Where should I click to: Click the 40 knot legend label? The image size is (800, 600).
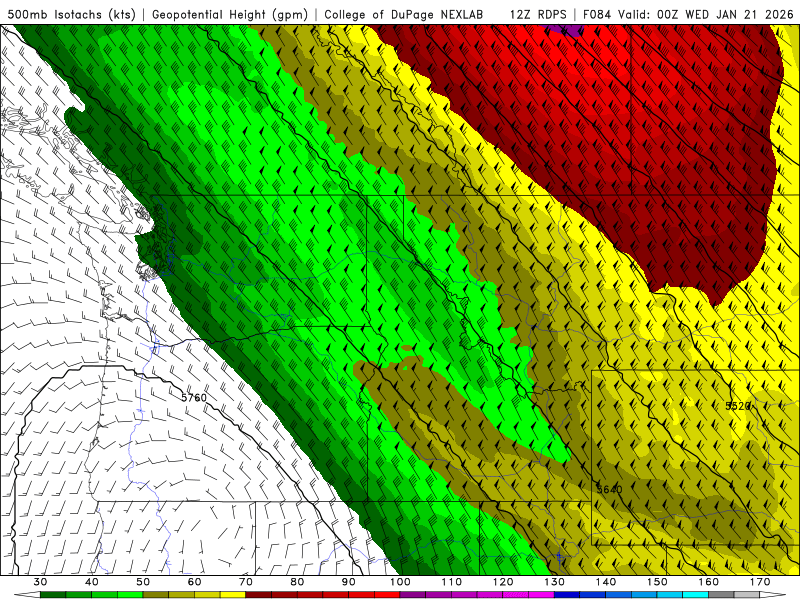(92, 582)
